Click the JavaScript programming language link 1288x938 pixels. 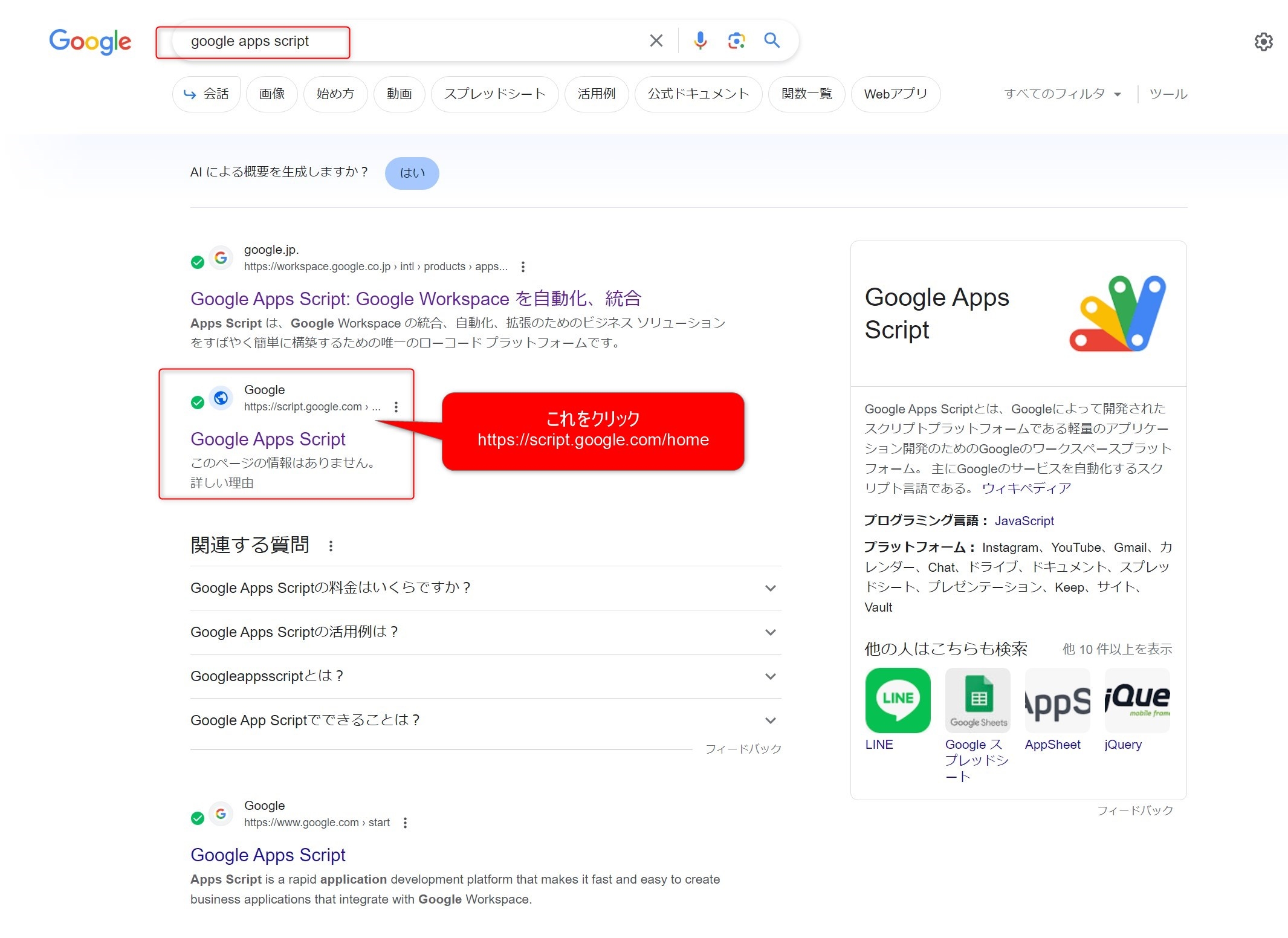1024,521
